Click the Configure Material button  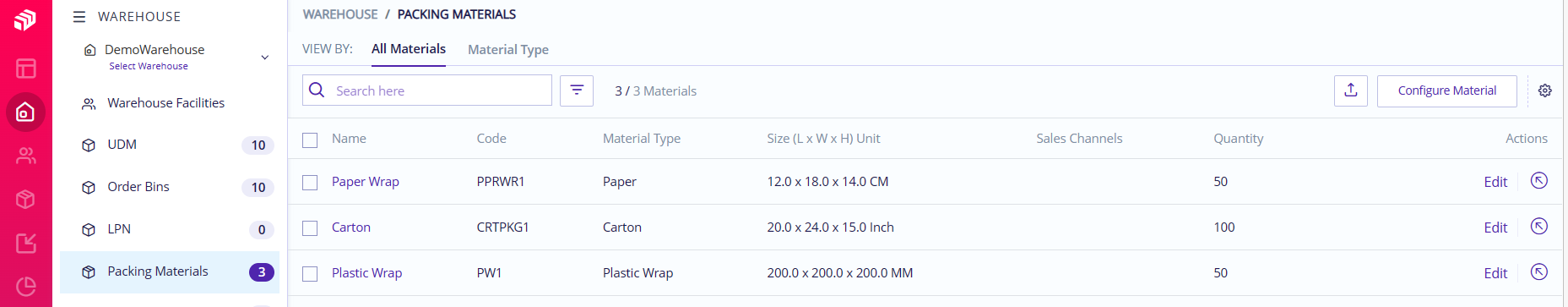(1447, 90)
